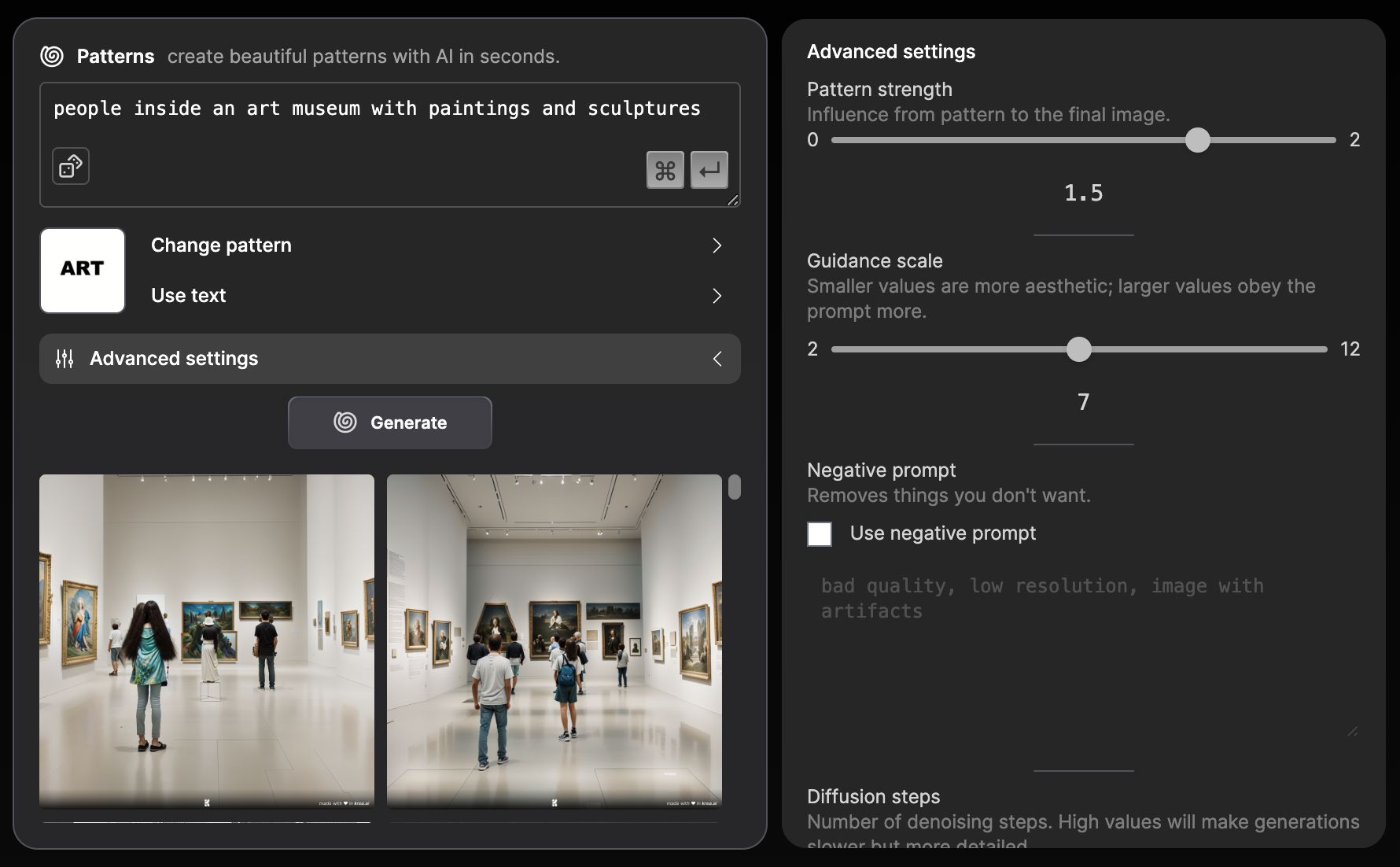Click the negative prompt text area
This screenshot has width=1400, height=867.
(x=1084, y=653)
